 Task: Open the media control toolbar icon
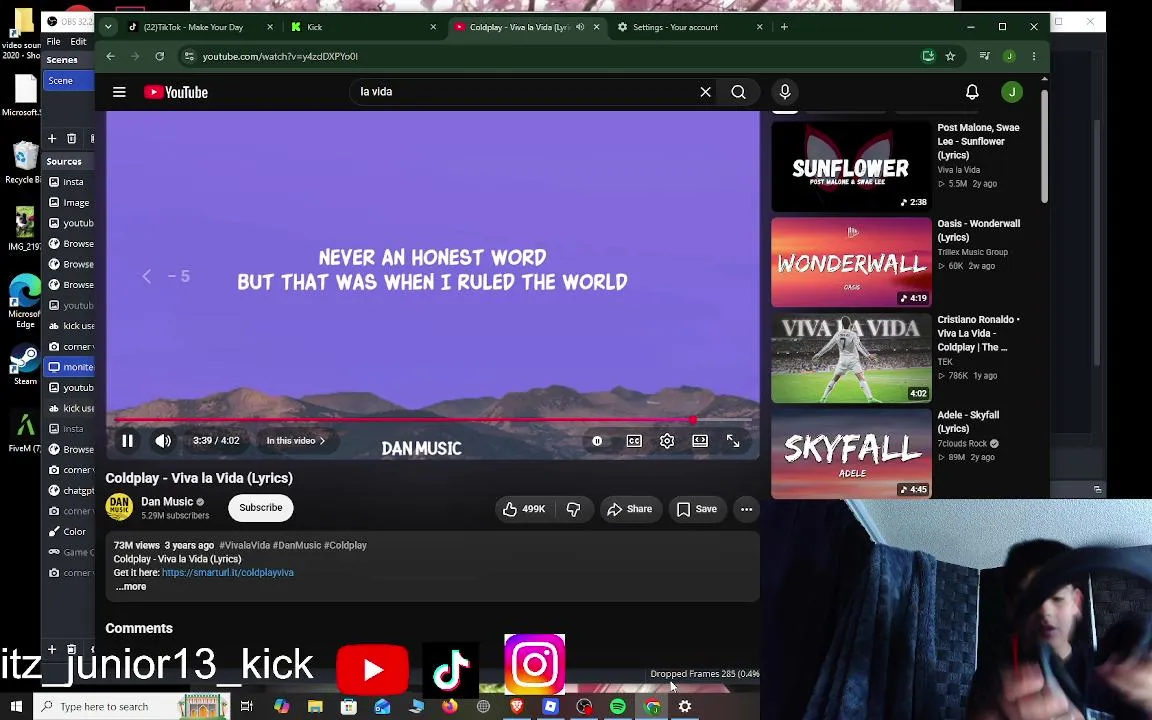(x=984, y=56)
